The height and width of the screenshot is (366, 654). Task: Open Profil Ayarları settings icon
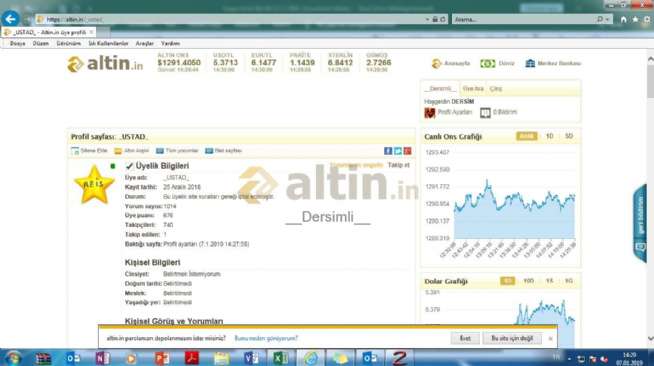(x=430, y=113)
